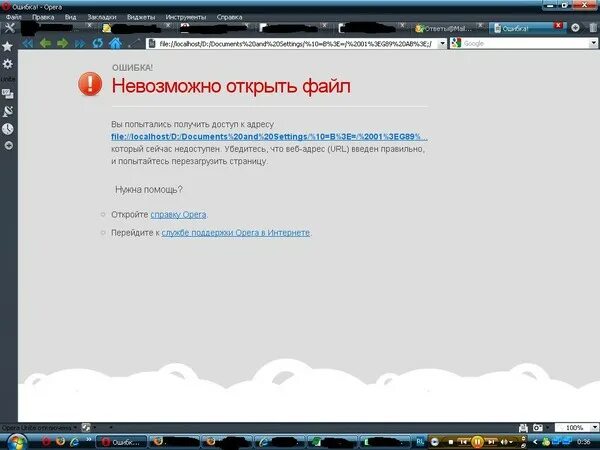
Task: Close the Ошибка! tab with red X
Action: (558, 25)
